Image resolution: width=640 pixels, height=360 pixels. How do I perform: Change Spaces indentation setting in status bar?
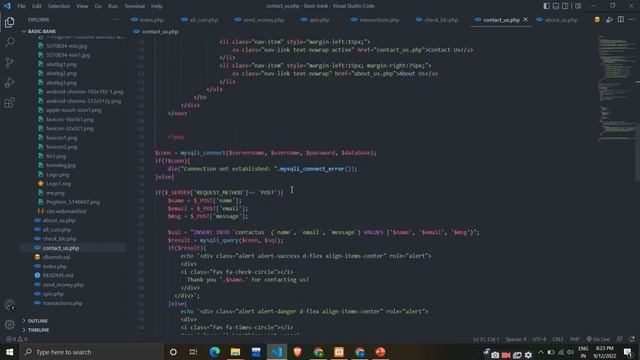516,339
